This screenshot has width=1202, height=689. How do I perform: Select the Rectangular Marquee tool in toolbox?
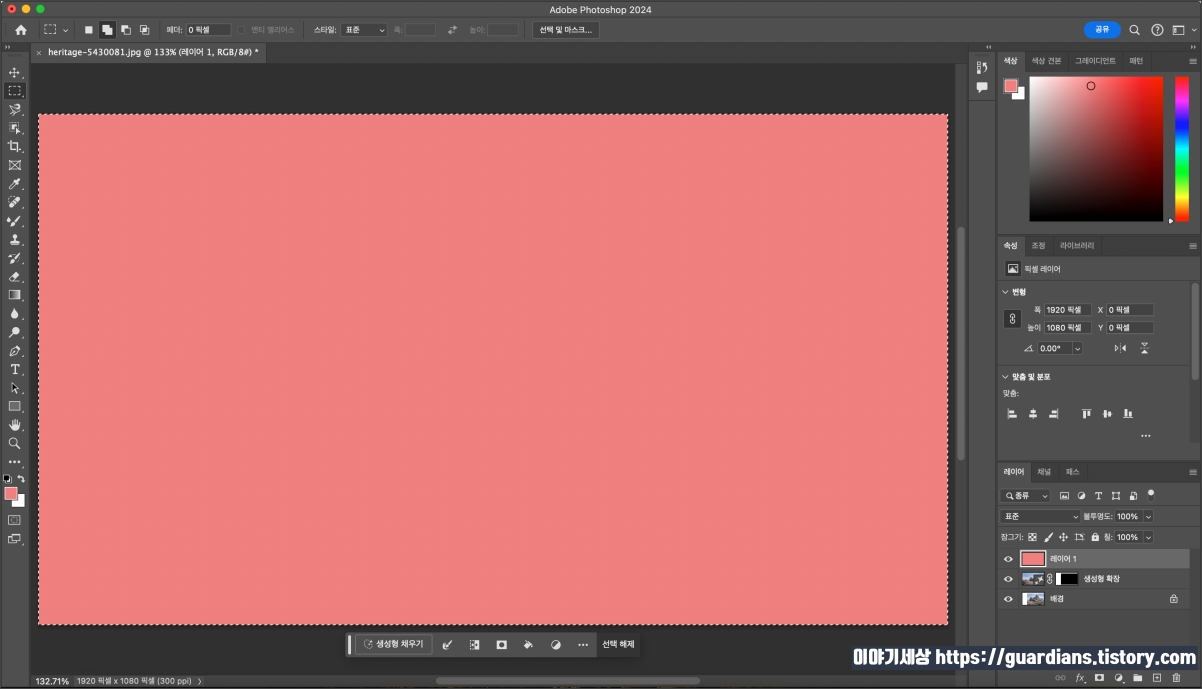(14, 91)
